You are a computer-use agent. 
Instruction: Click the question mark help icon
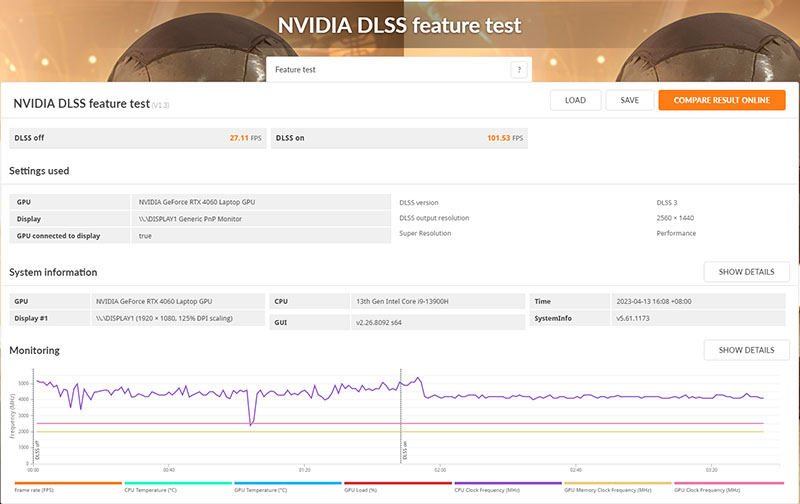tap(518, 70)
